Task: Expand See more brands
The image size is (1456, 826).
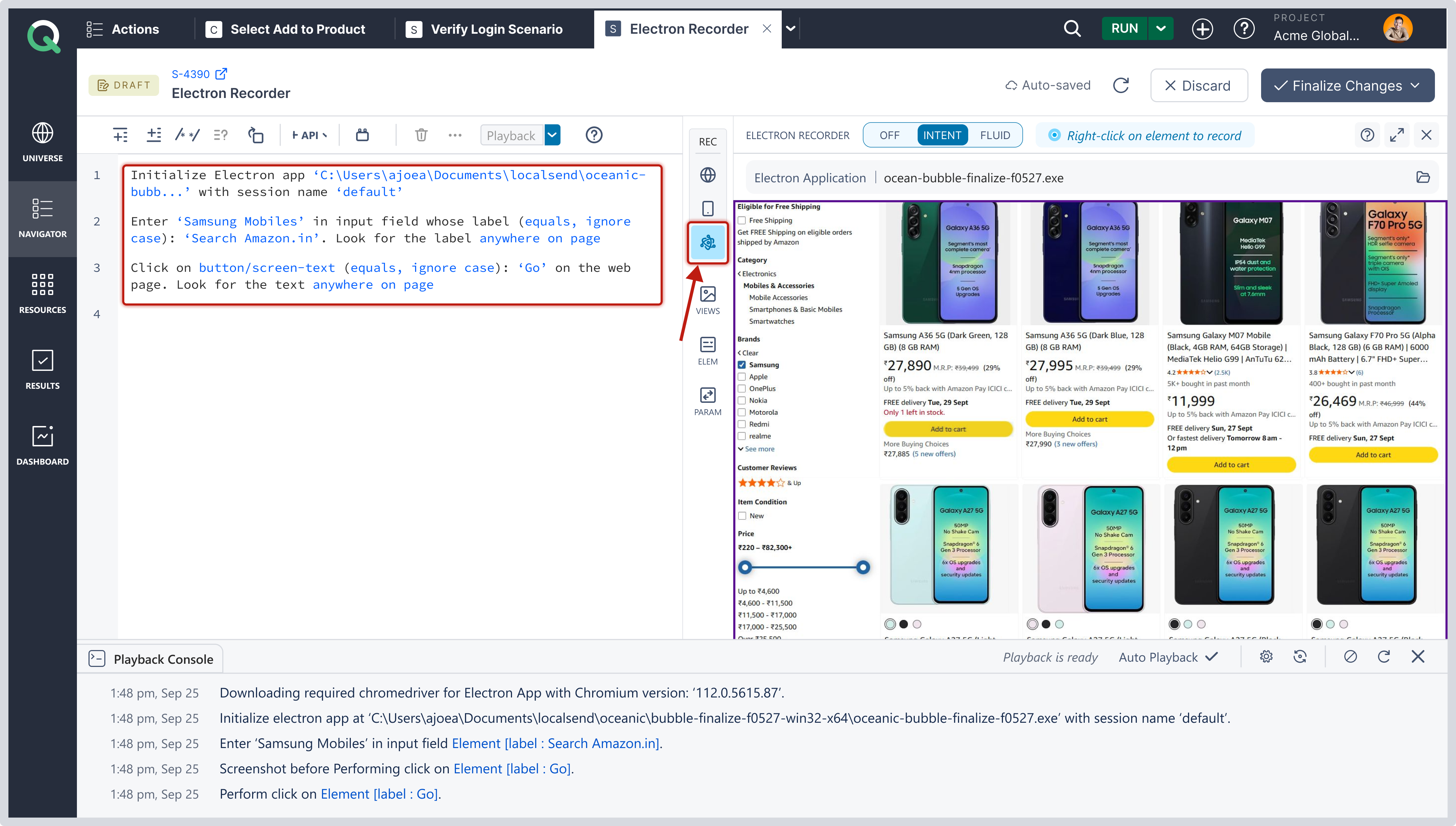Action: 756,449
